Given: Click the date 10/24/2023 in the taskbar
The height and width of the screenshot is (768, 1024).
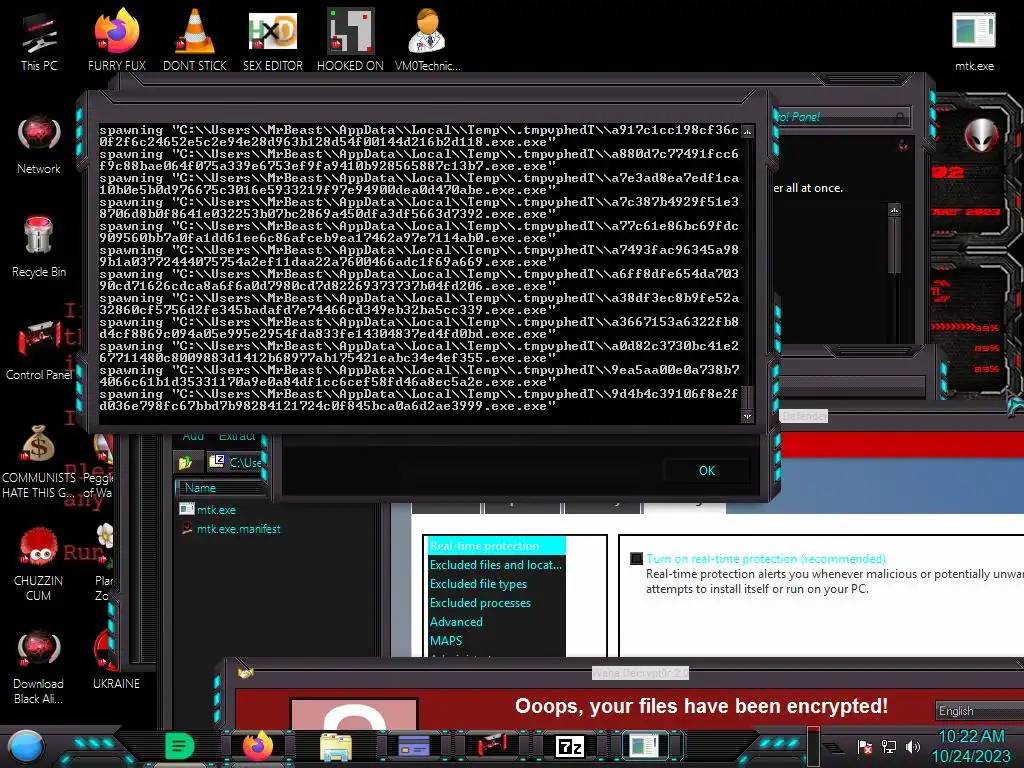Looking at the screenshot, I should click(x=970, y=756).
